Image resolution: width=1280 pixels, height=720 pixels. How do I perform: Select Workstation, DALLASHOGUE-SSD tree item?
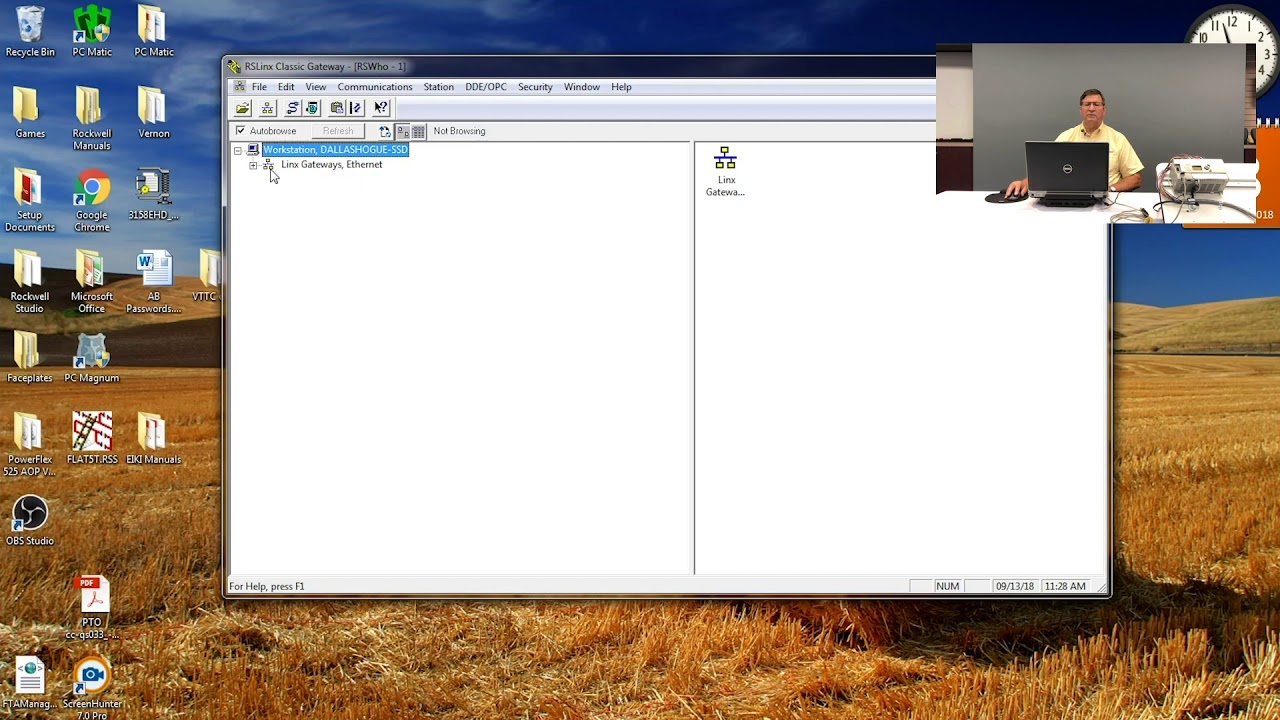pyautogui.click(x=335, y=149)
